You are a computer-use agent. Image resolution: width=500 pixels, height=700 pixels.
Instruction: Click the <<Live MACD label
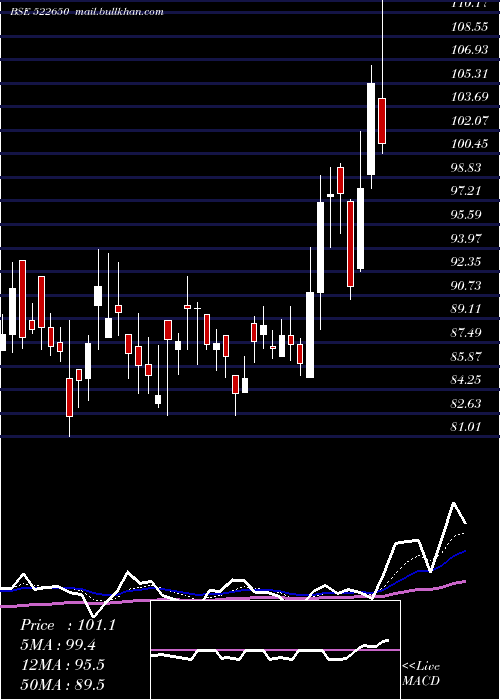click(421, 674)
